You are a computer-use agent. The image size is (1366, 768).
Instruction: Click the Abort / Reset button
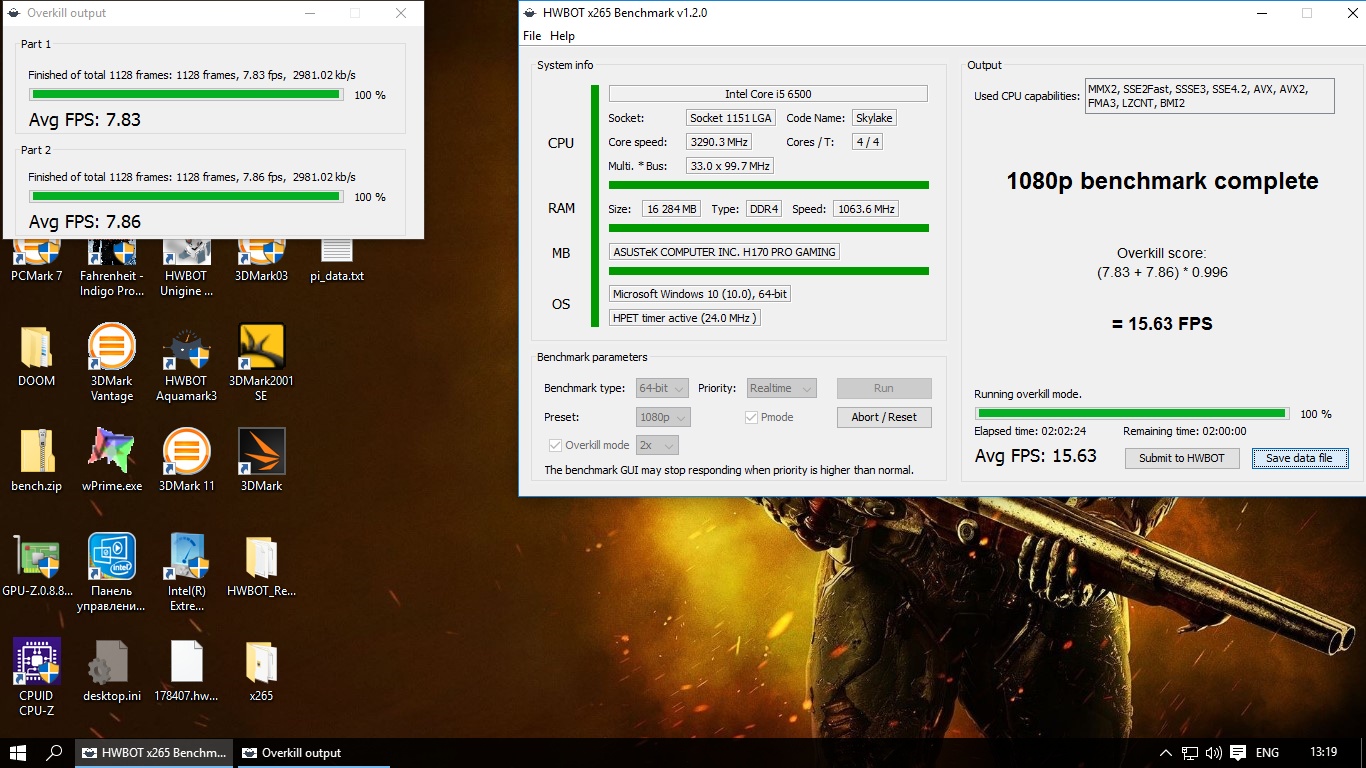[884, 417]
